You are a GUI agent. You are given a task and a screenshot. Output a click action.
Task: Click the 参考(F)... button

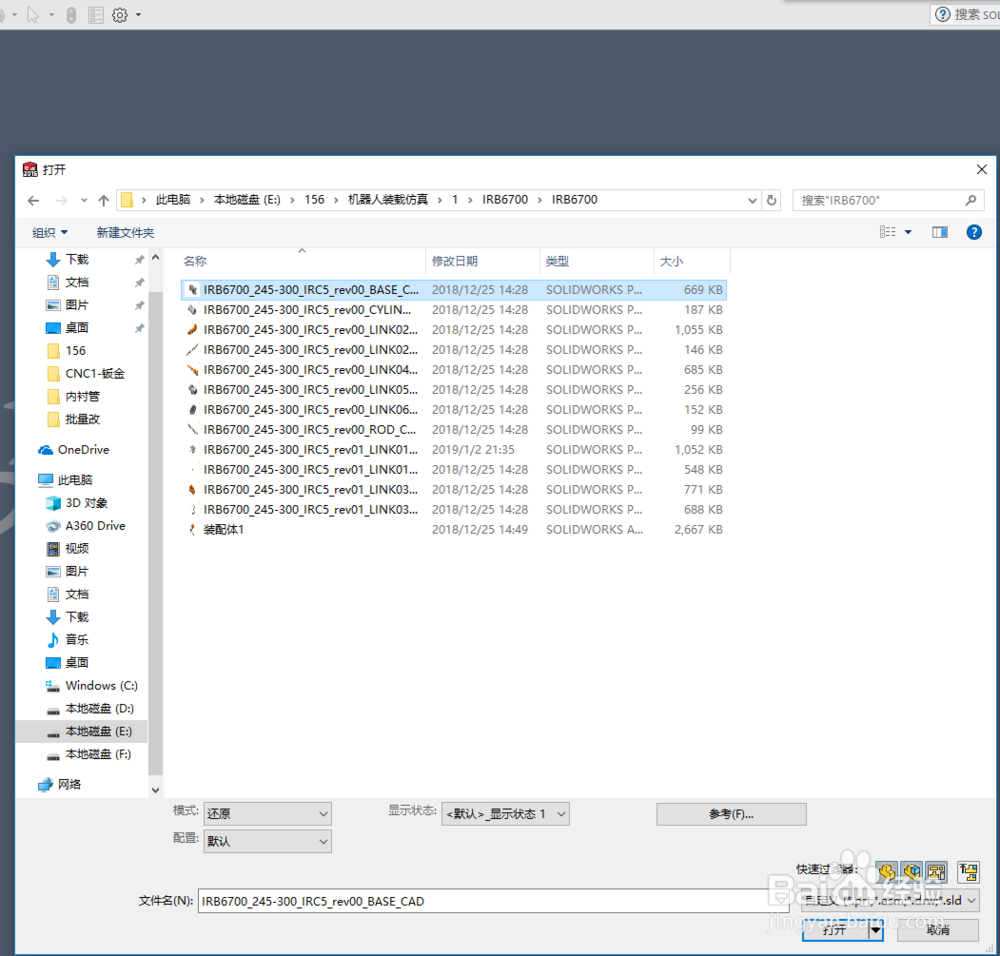tap(731, 814)
